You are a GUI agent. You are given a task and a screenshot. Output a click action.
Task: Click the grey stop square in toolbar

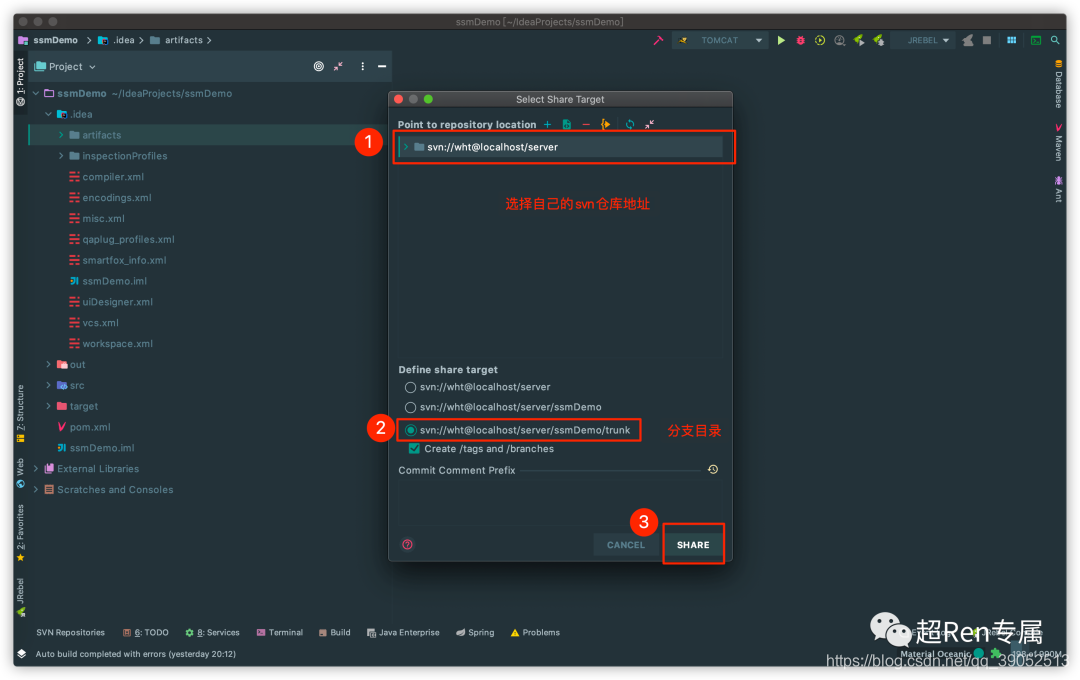pyautogui.click(x=987, y=41)
